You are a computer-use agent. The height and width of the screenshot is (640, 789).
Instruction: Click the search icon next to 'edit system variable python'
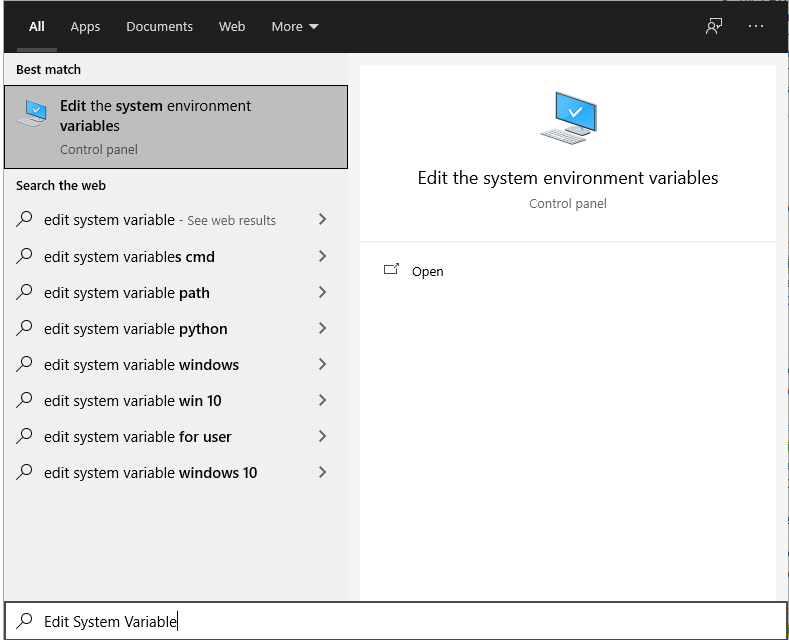tap(26, 328)
